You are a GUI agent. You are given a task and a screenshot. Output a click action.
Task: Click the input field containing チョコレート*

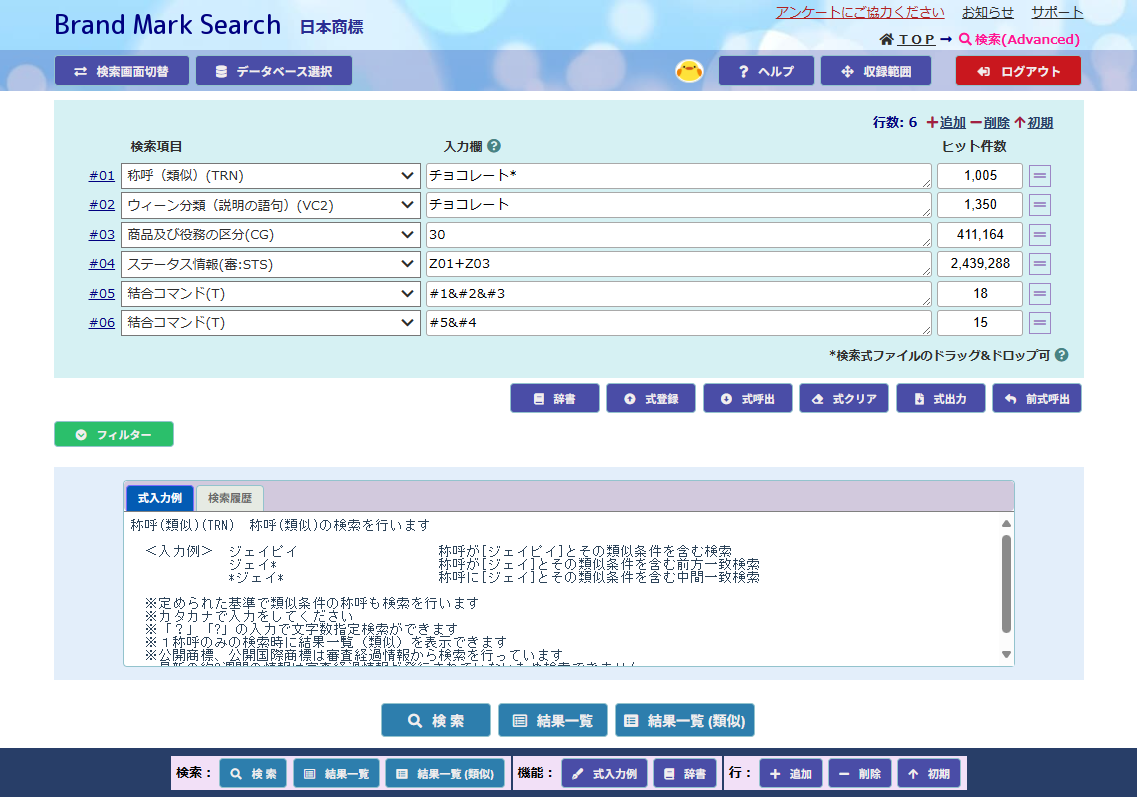pos(679,175)
